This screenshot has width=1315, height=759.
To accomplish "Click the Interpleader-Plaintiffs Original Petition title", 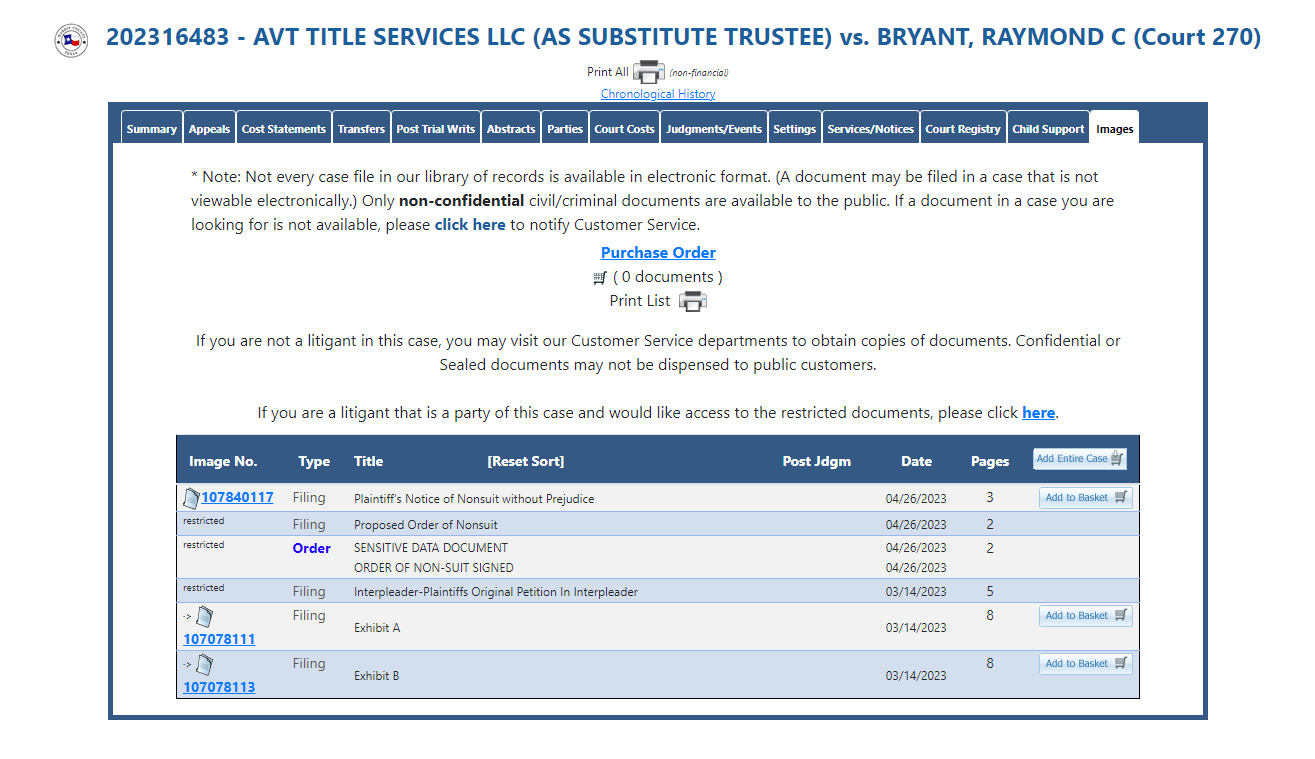I will click(496, 592).
